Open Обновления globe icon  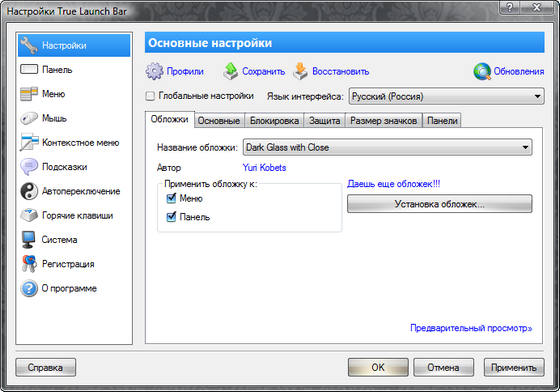point(482,71)
